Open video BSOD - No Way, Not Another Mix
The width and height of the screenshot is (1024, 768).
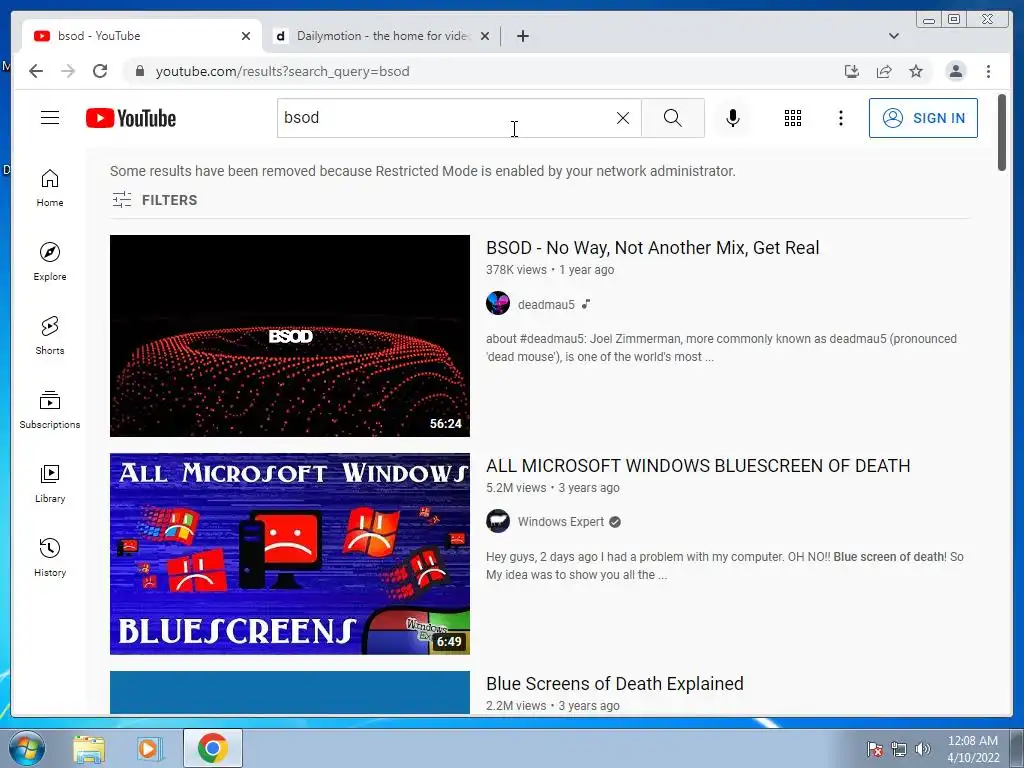tap(652, 248)
